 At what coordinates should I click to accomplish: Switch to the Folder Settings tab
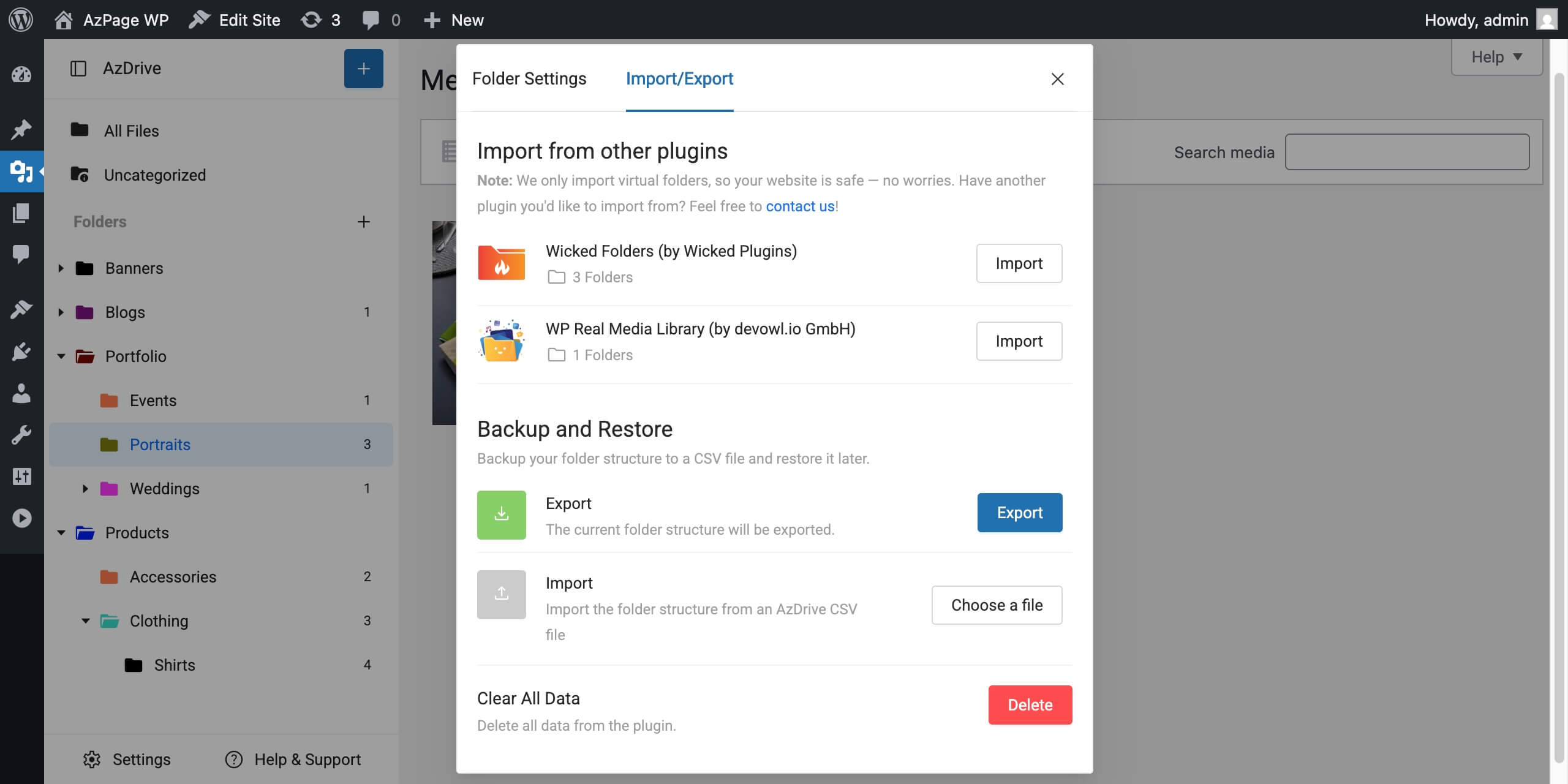(529, 78)
